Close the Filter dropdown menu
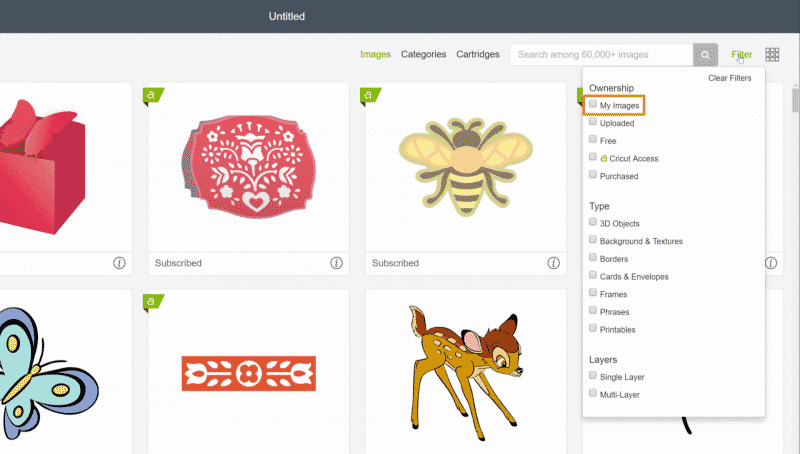This screenshot has width=800, height=454. pyautogui.click(x=741, y=54)
